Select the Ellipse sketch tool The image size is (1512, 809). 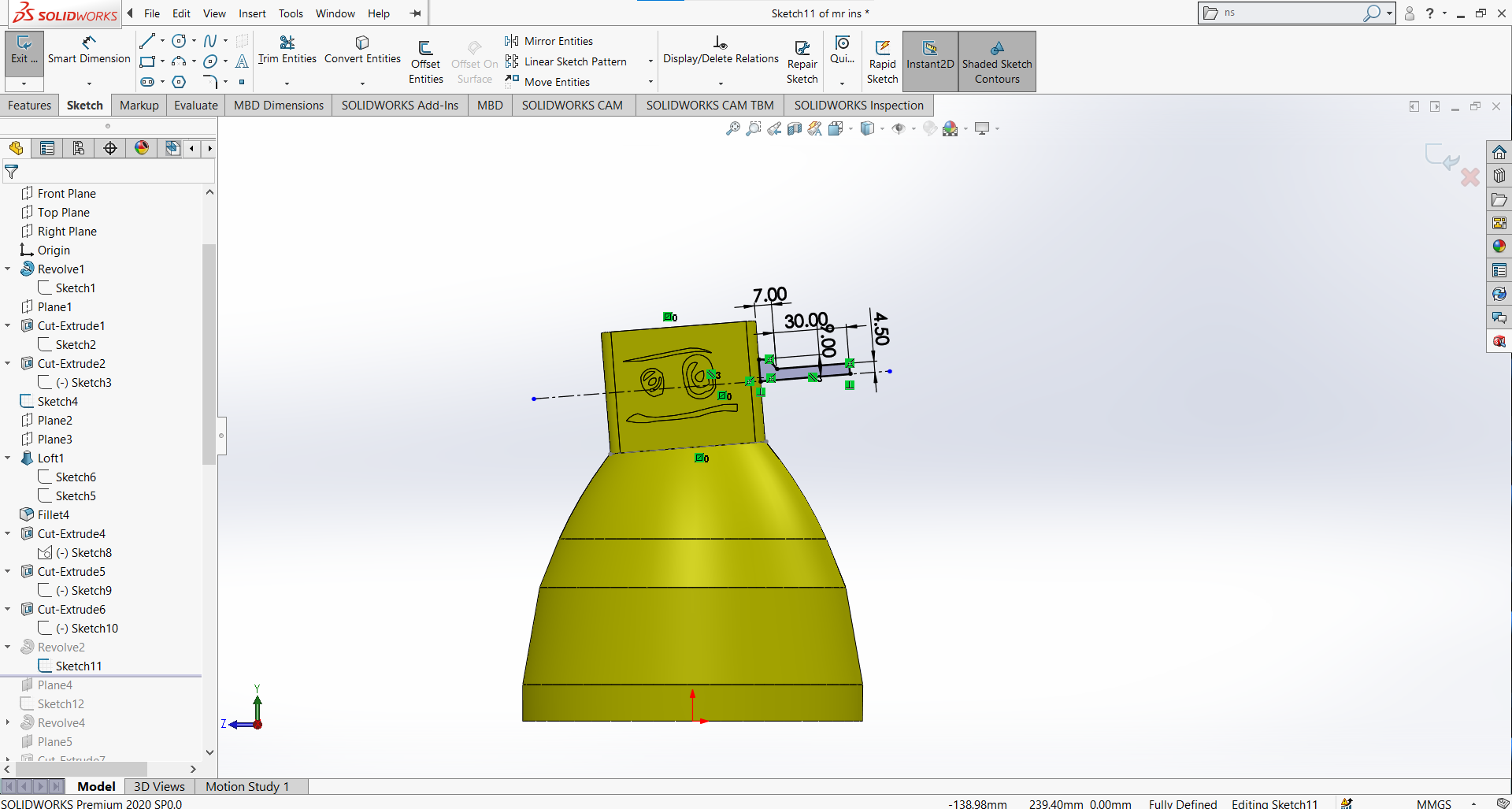(210, 61)
